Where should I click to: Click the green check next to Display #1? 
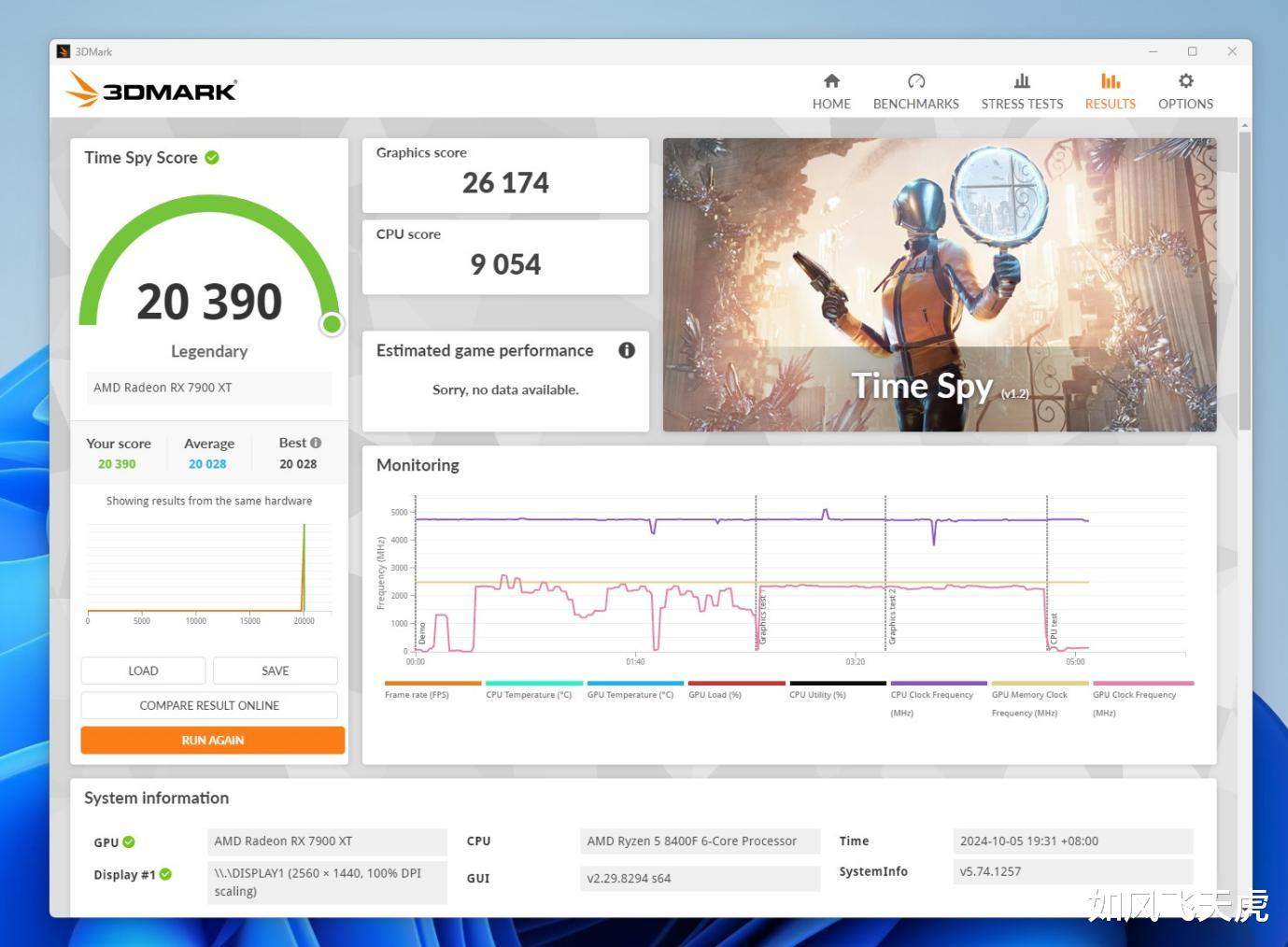click(x=165, y=874)
